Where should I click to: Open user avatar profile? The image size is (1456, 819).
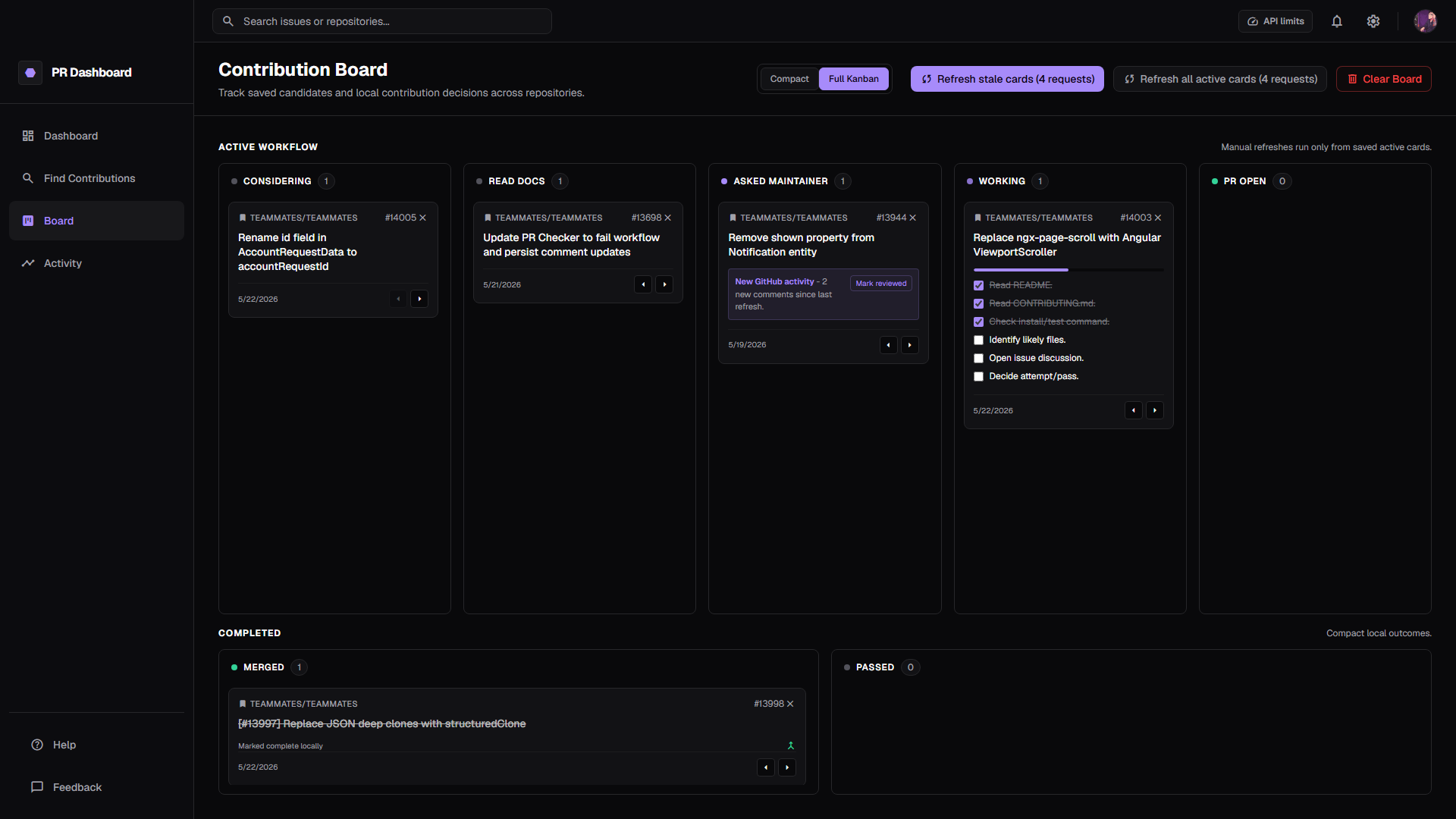coord(1425,21)
